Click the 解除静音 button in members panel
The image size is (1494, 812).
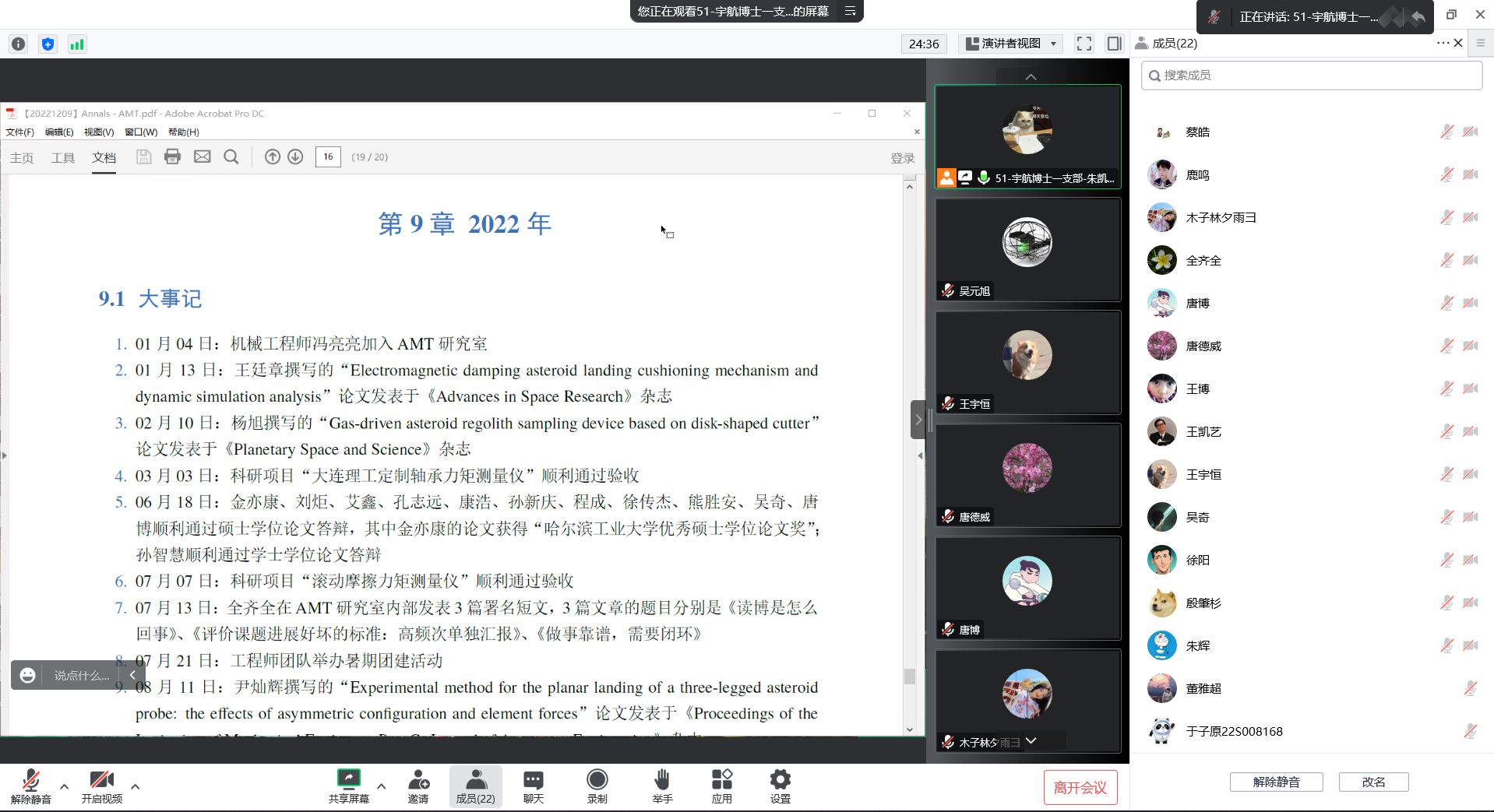(1277, 782)
